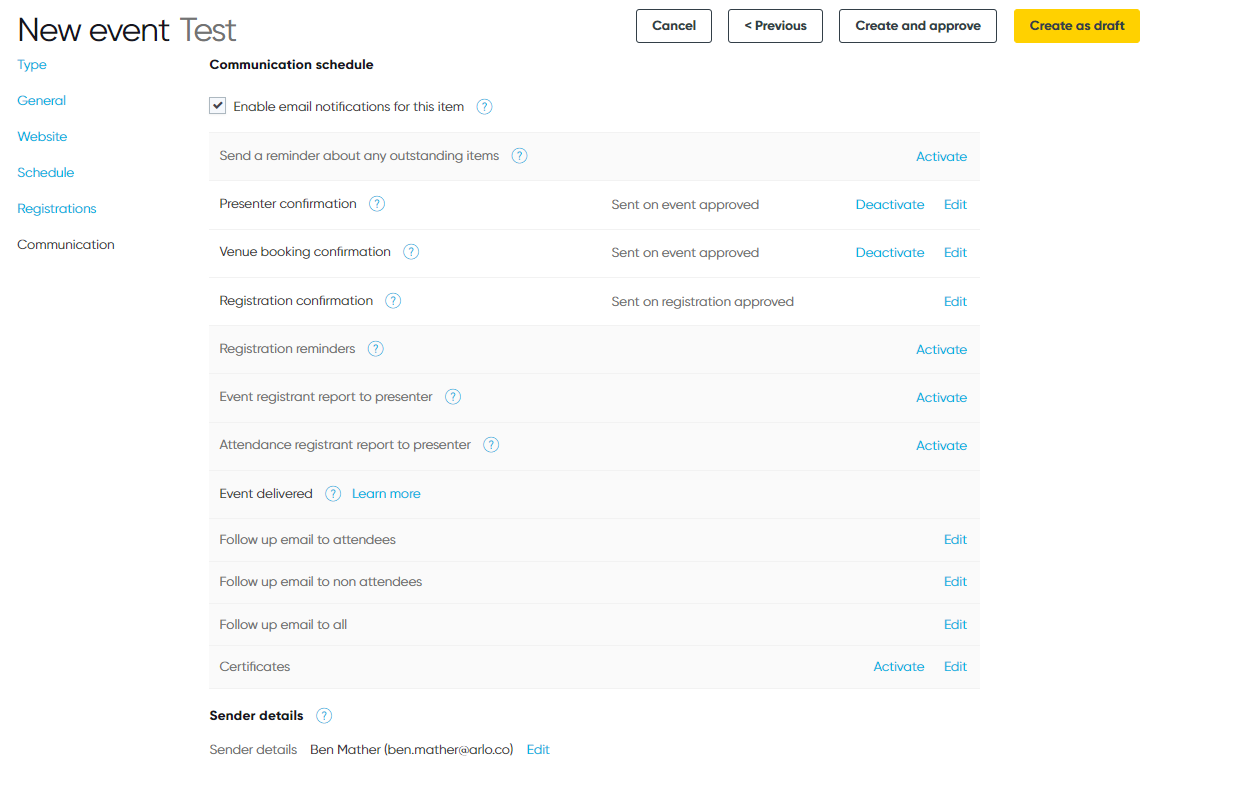Activate Certificates
This screenshot has width=1247, height=793.
899,667
